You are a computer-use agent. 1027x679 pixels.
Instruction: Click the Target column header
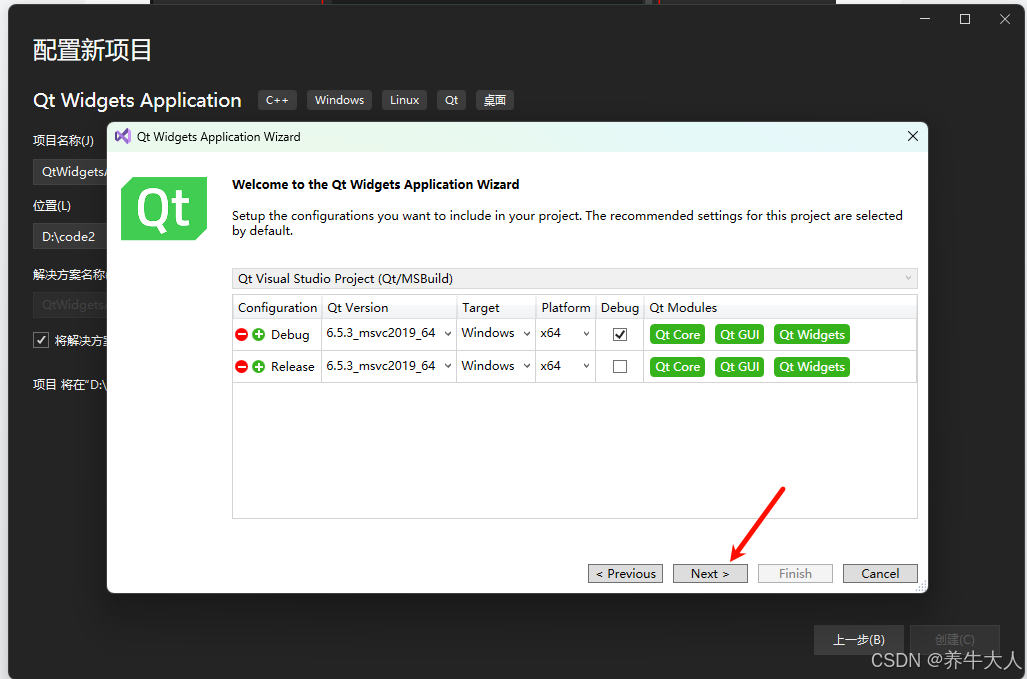coord(496,308)
